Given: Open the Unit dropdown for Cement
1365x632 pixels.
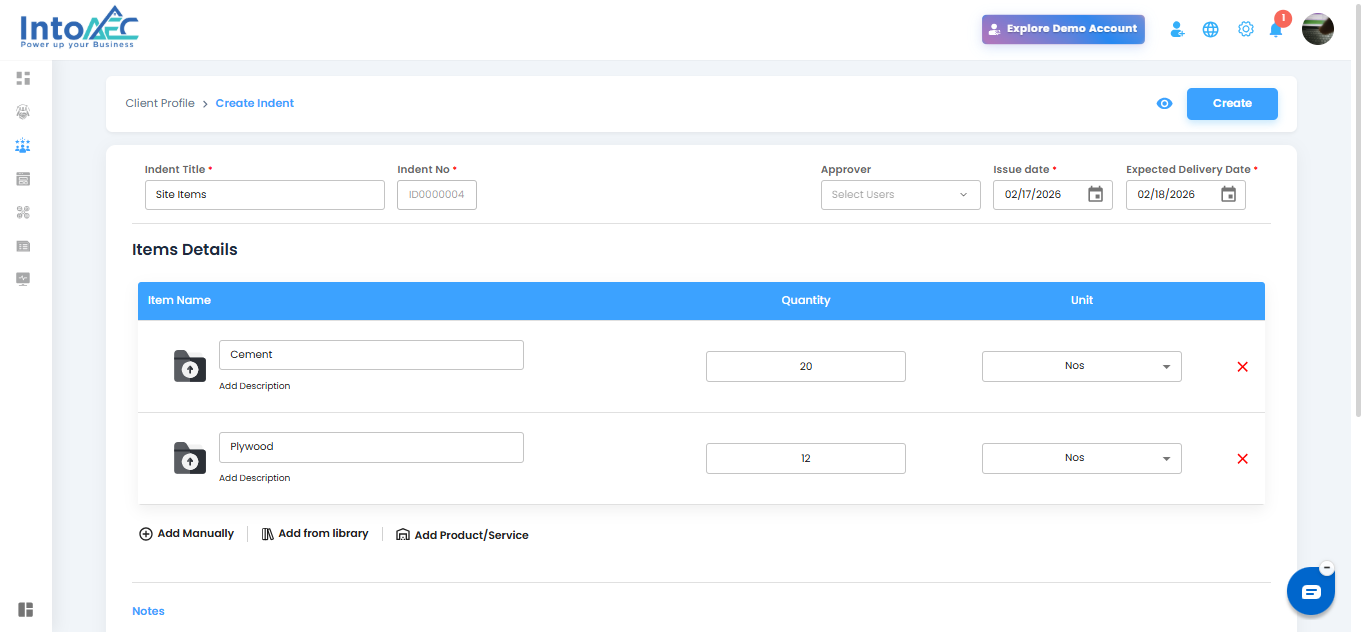Looking at the screenshot, I should point(1082,366).
